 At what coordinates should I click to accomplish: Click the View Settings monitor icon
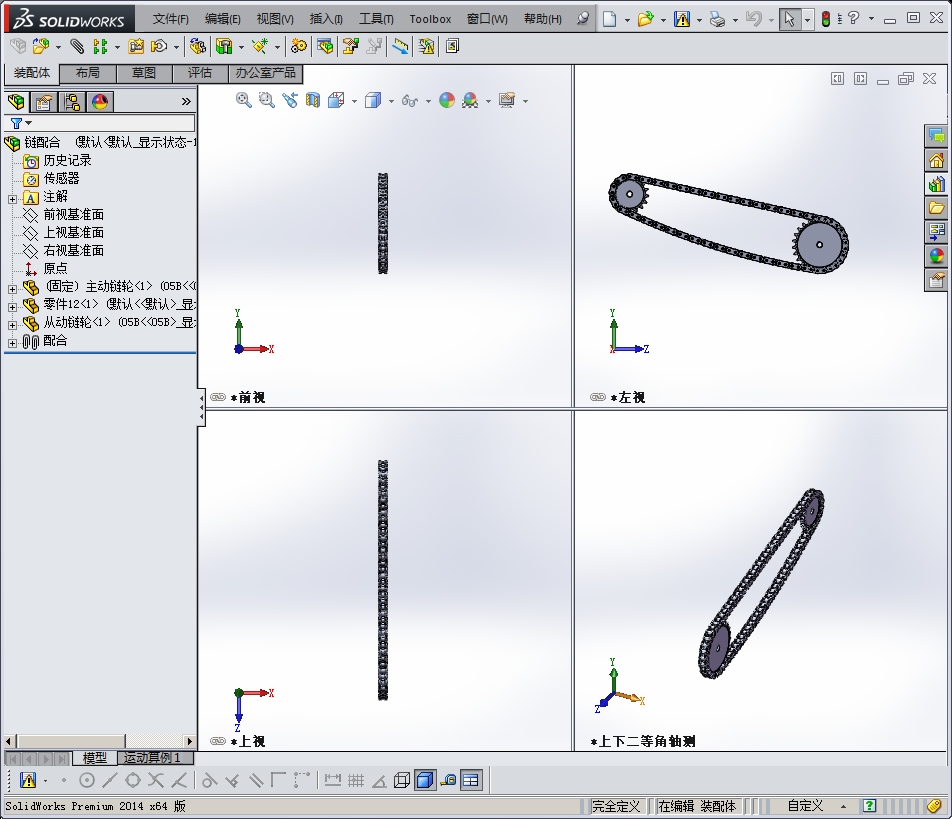pyautogui.click(x=507, y=100)
